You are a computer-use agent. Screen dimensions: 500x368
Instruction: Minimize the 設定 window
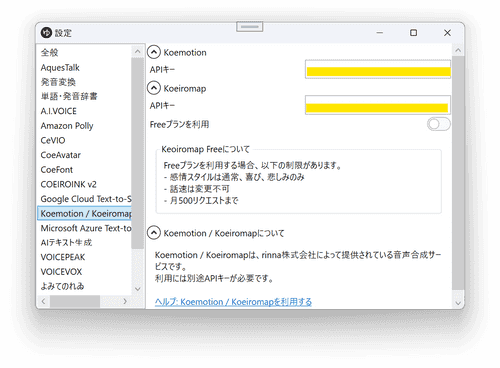pos(380,33)
